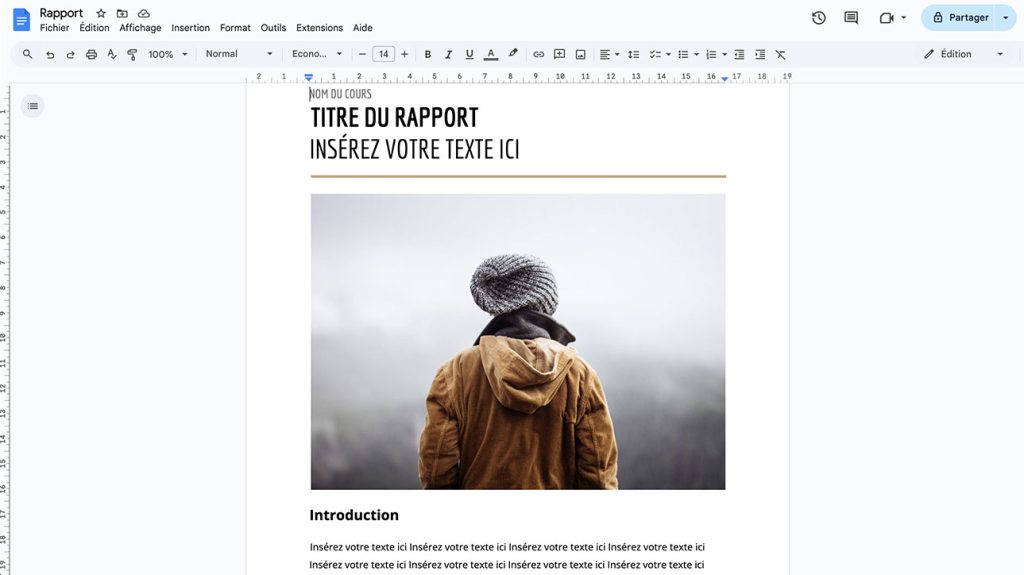The width and height of the screenshot is (1024, 575).
Task: Insert a bulleted list
Action: [683, 54]
